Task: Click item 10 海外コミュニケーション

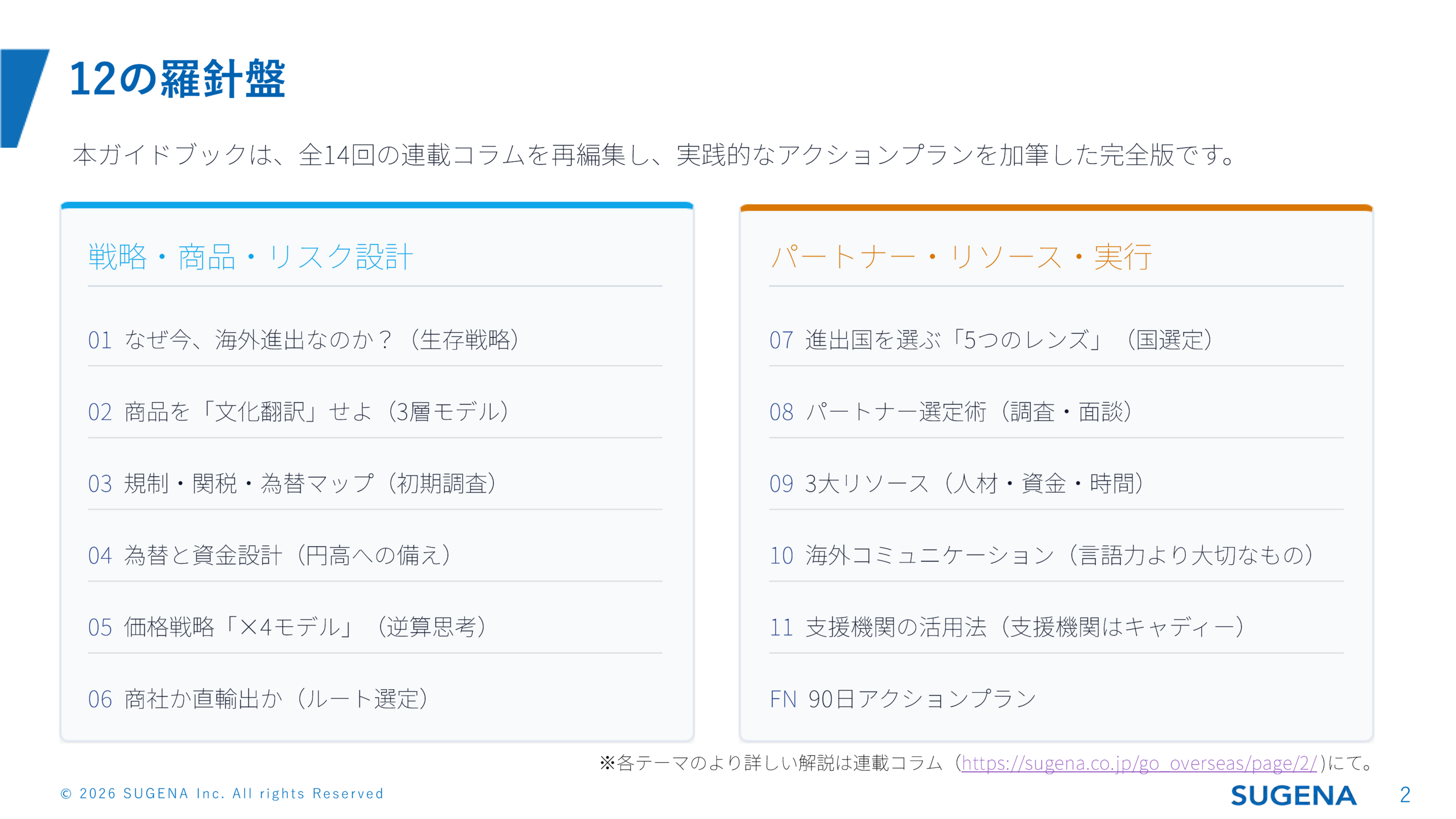Action: 1041,556
